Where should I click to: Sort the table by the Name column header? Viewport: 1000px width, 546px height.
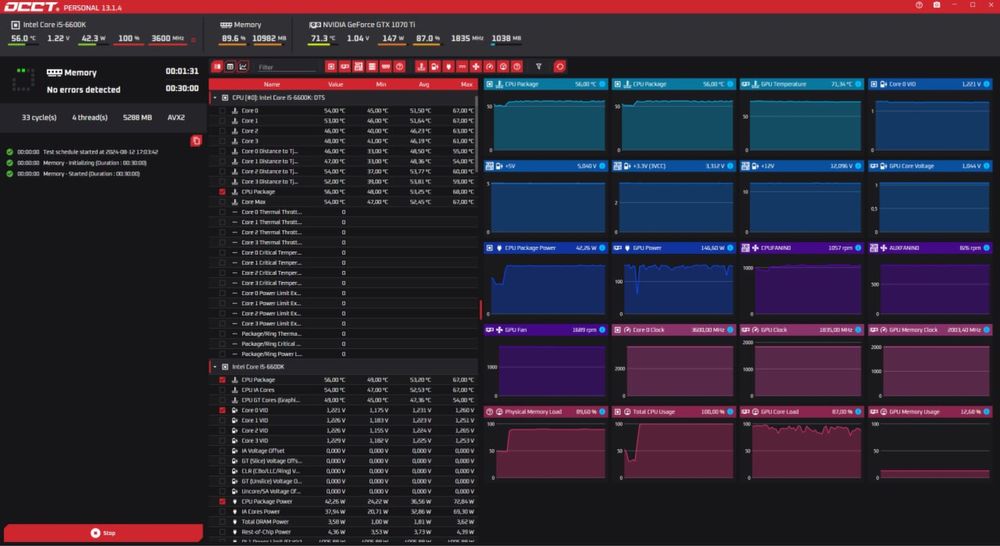click(271, 84)
